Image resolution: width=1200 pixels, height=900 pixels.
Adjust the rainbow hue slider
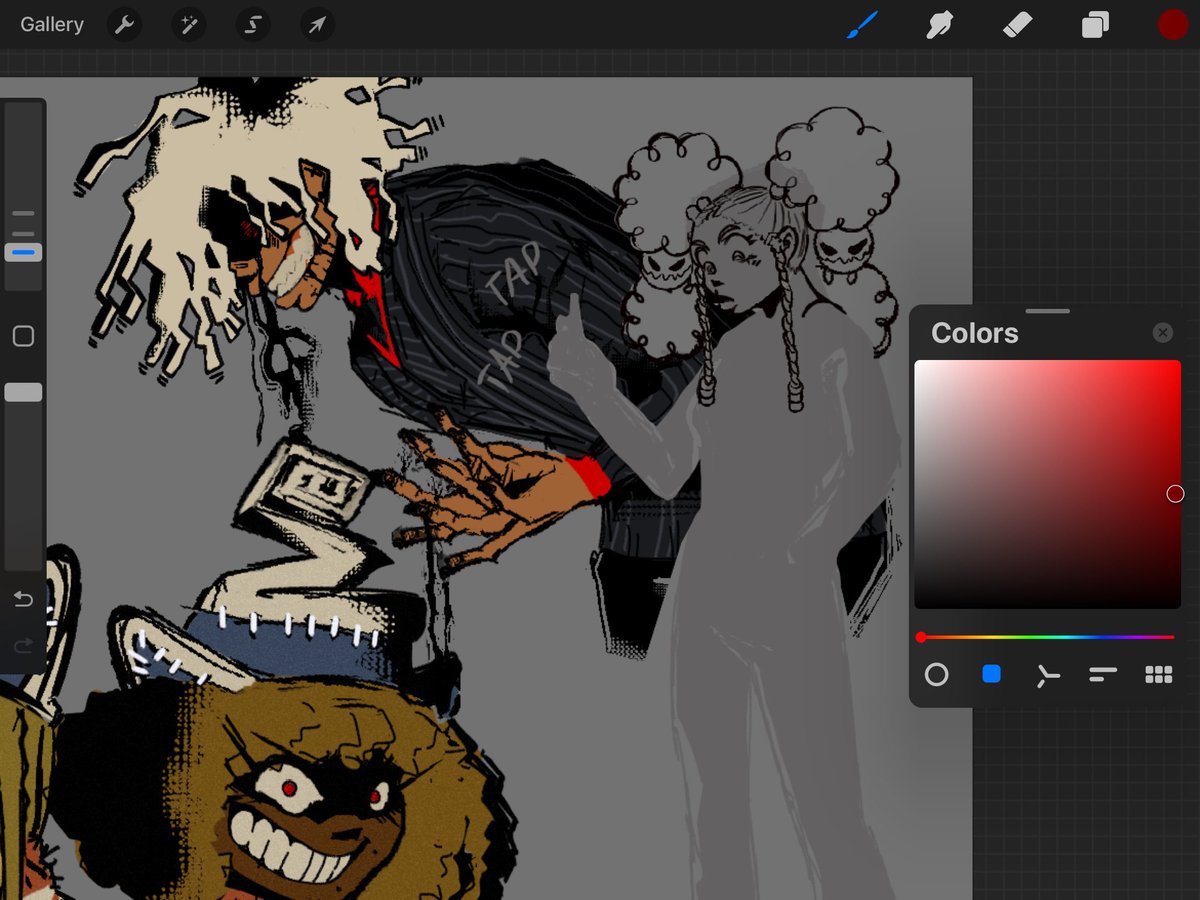(x=1047, y=637)
